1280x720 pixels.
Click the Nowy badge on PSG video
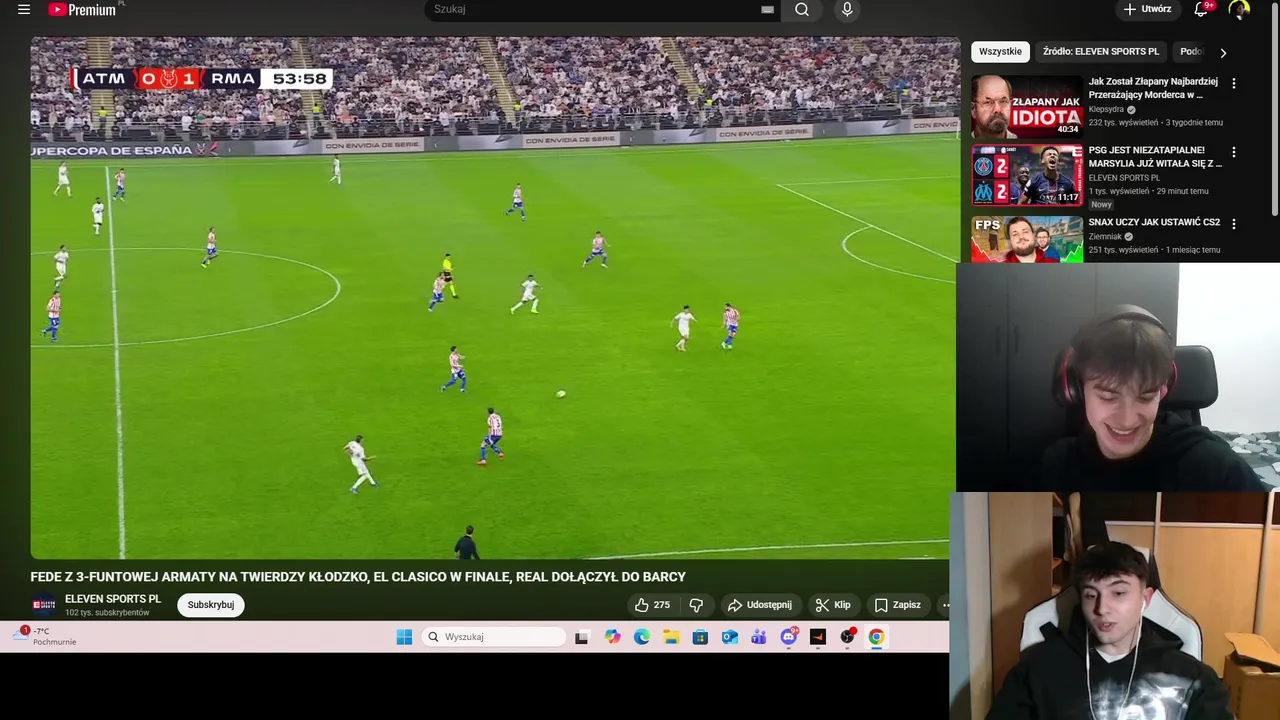point(1101,204)
